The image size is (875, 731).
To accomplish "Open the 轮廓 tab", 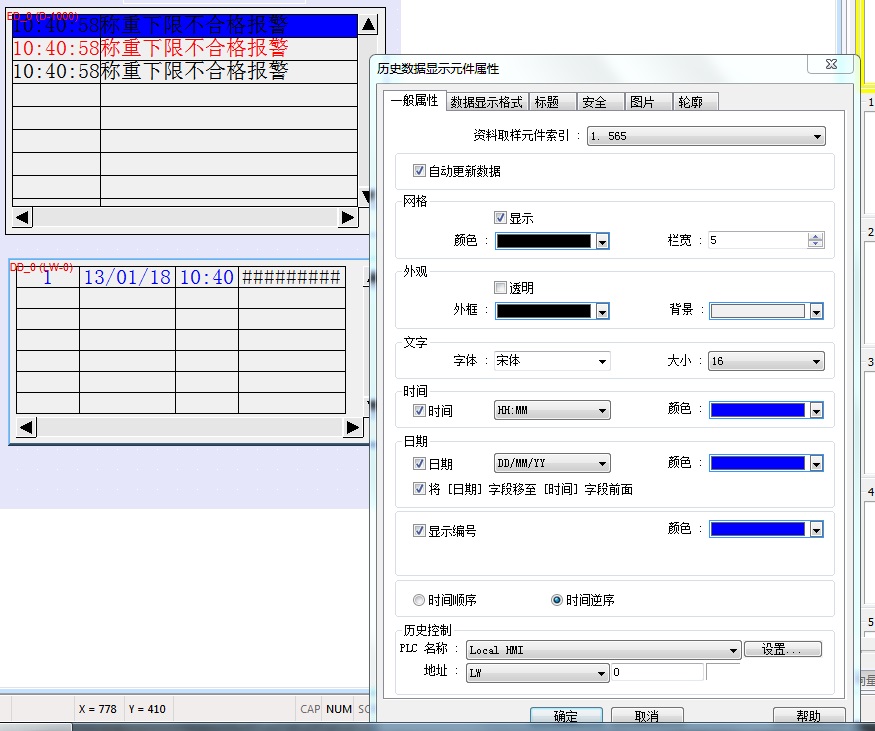I will click(690, 102).
